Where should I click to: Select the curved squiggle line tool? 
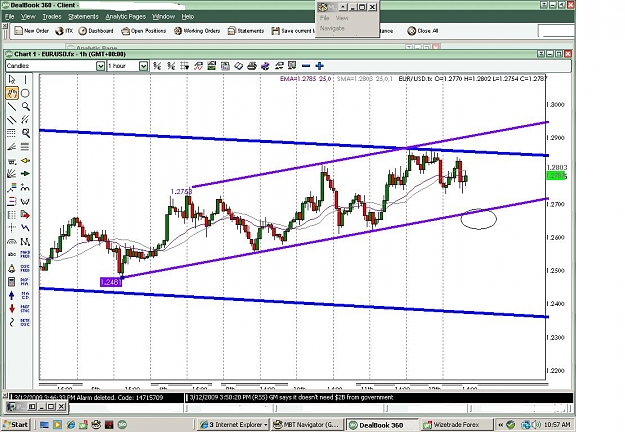(x=12, y=322)
